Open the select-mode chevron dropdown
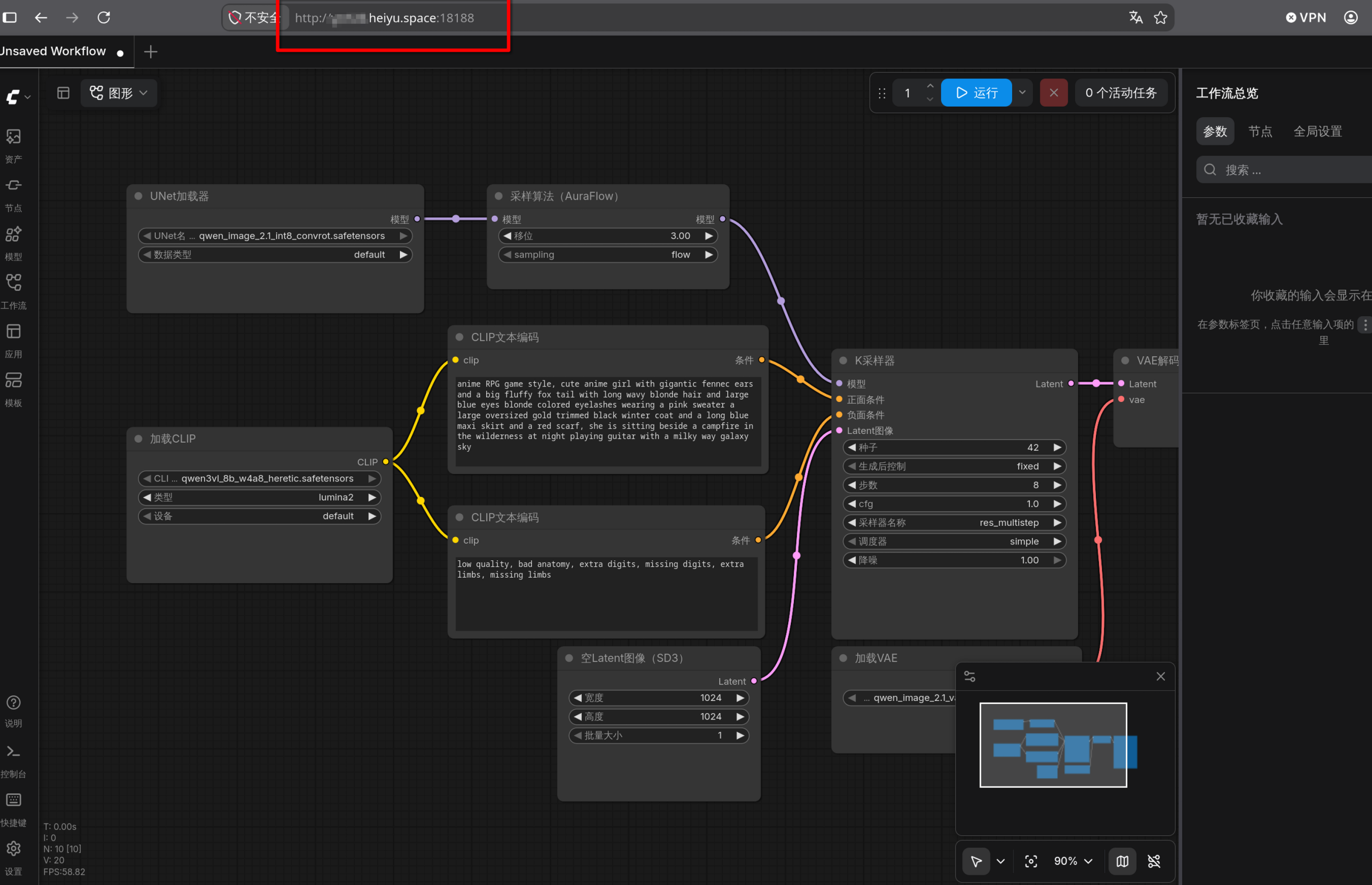1372x885 pixels. (1001, 861)
